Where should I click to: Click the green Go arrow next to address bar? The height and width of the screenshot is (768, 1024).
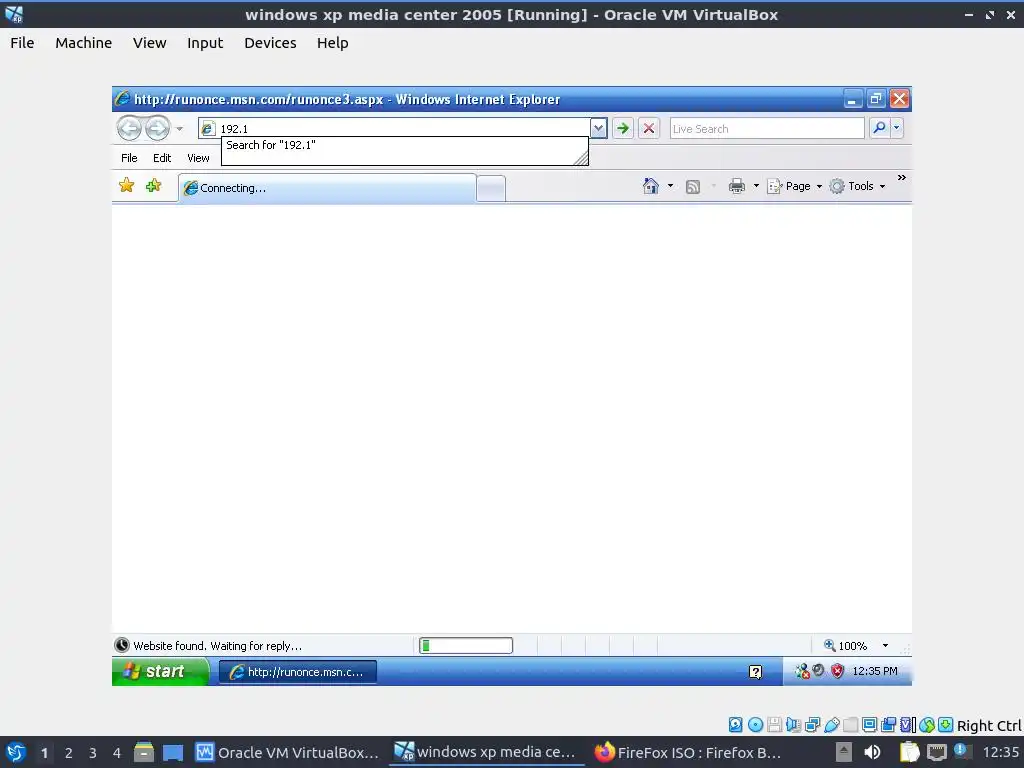coord(623,129)
